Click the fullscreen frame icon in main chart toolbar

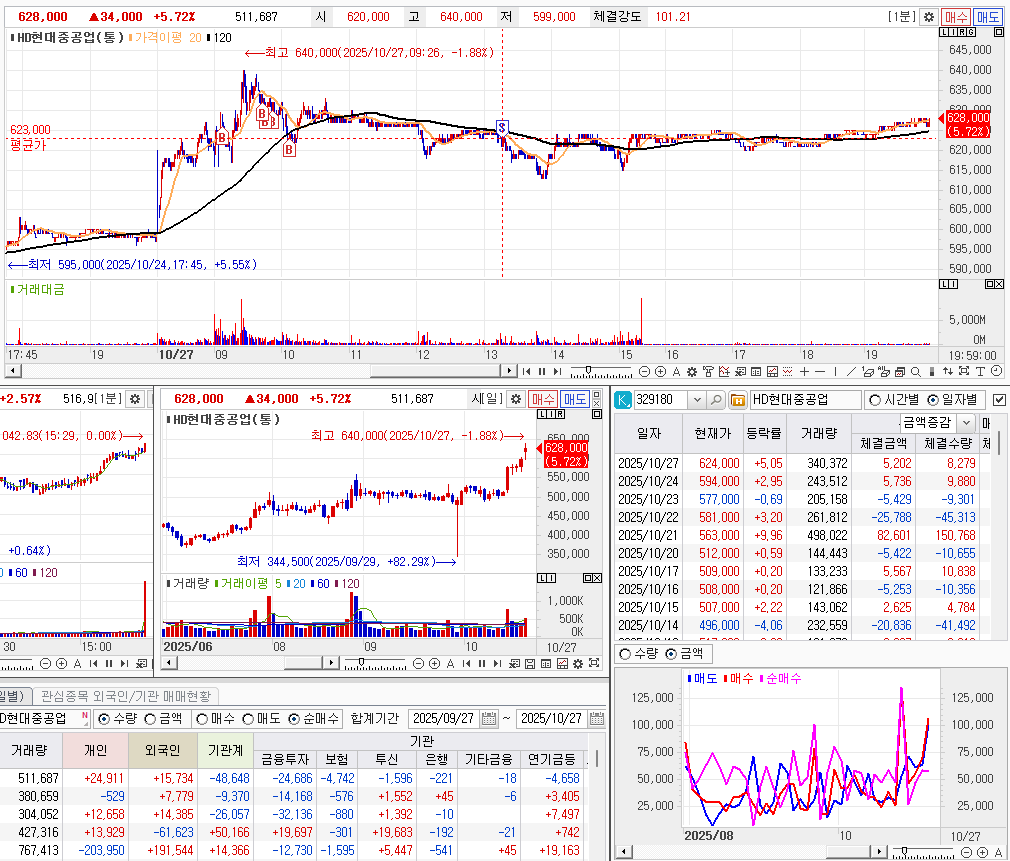pos(964,372)
